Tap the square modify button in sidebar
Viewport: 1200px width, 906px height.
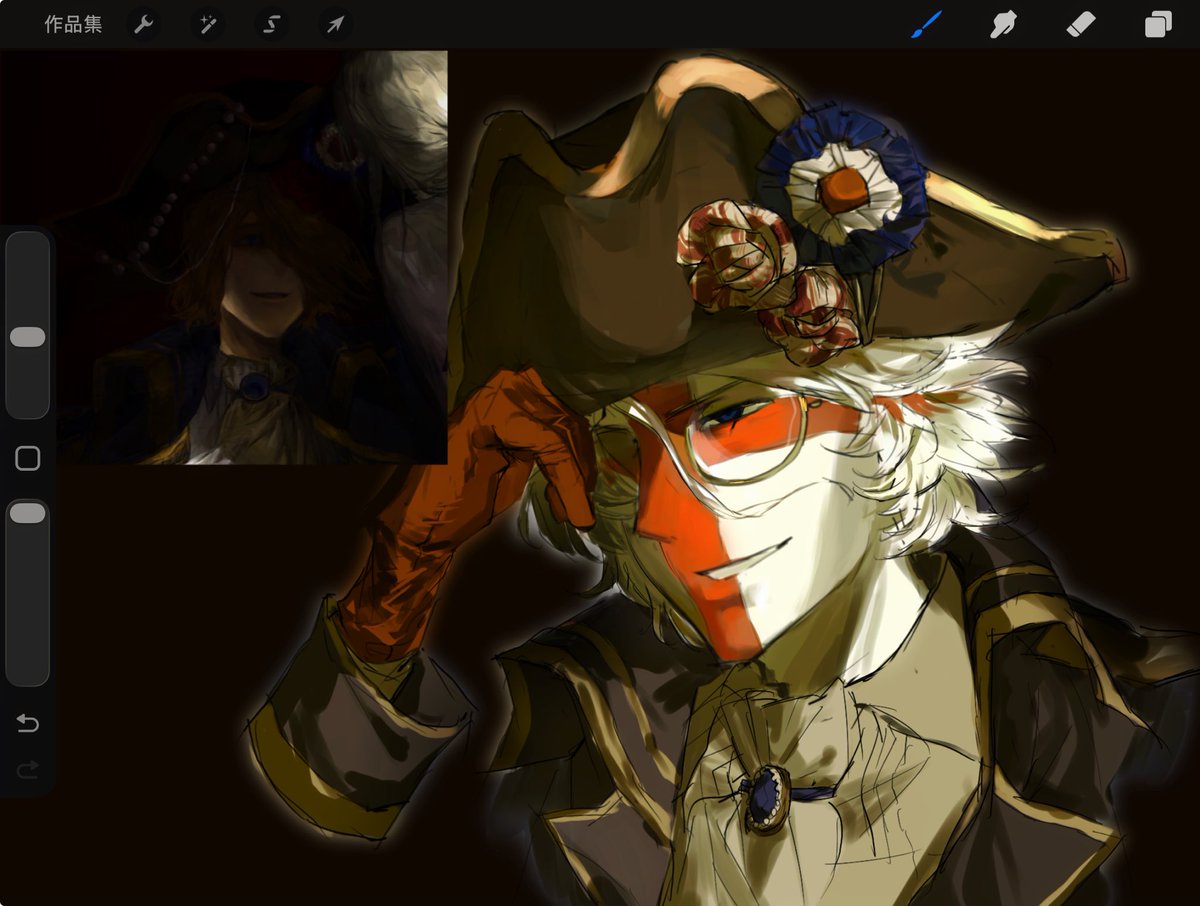pyautogui.click(x=28, y=459)
